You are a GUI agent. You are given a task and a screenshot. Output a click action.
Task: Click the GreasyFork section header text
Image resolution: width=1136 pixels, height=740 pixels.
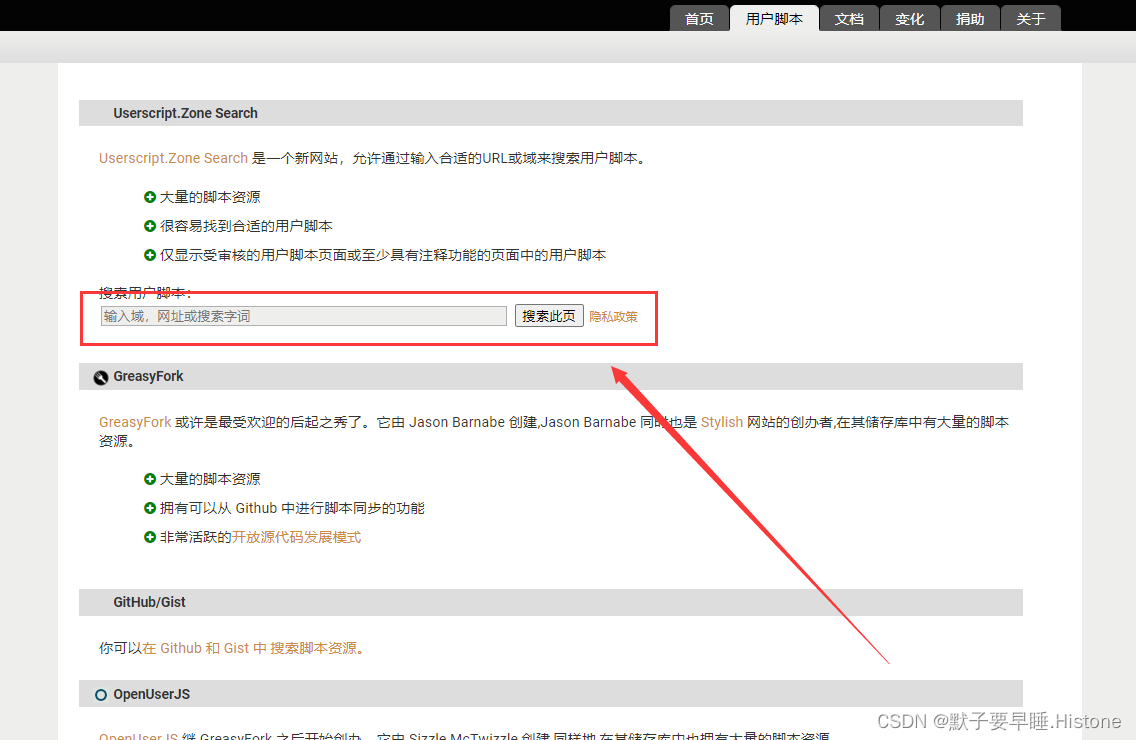click(x=149, y=376)
